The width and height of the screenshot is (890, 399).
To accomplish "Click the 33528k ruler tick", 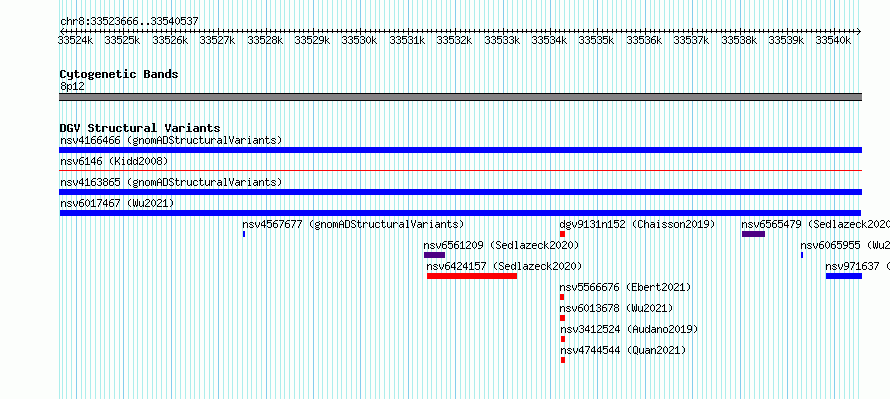I will (266, 40).
